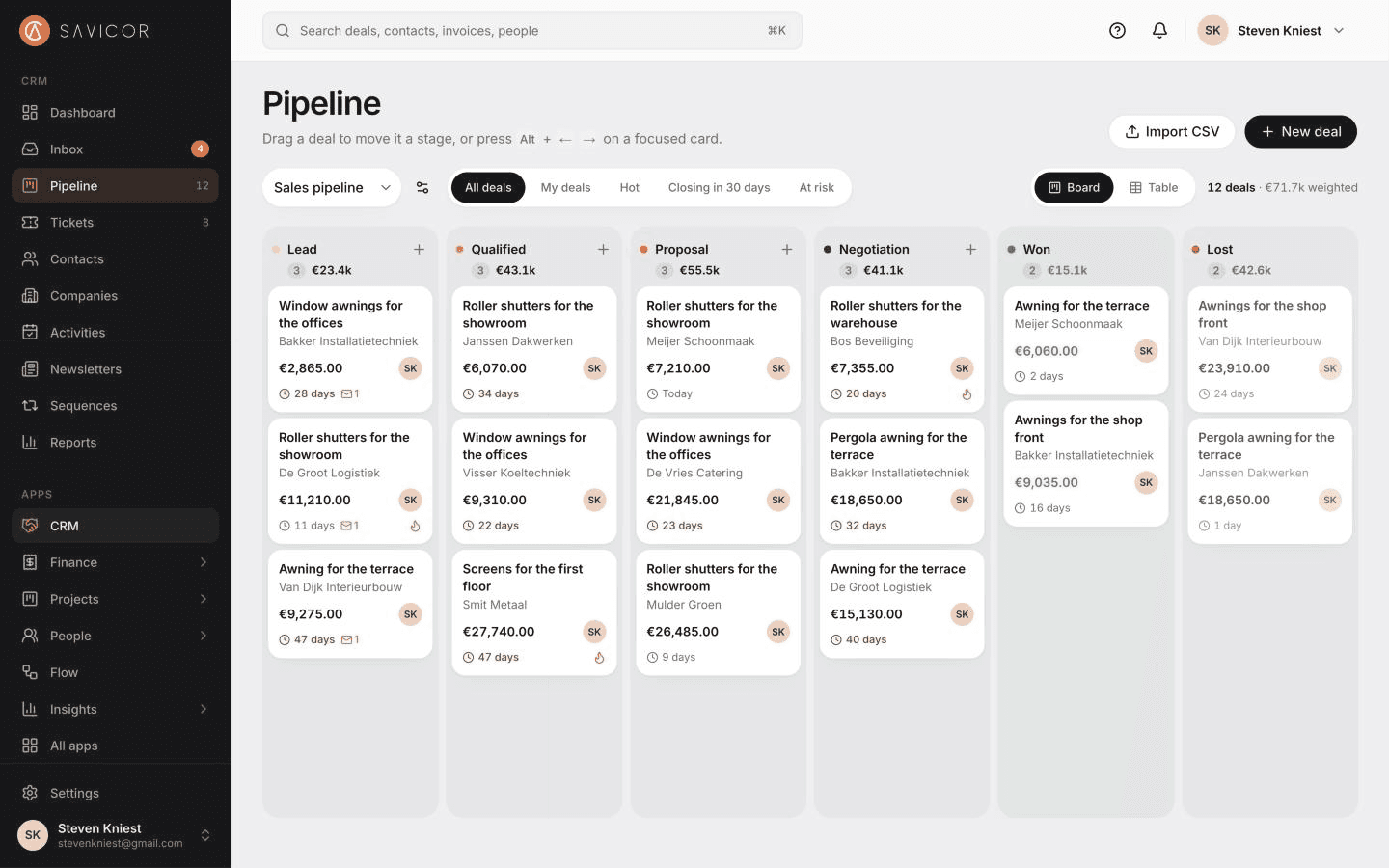
Task: Open the Mulder Groen deal card
Action: click(718, 612)
